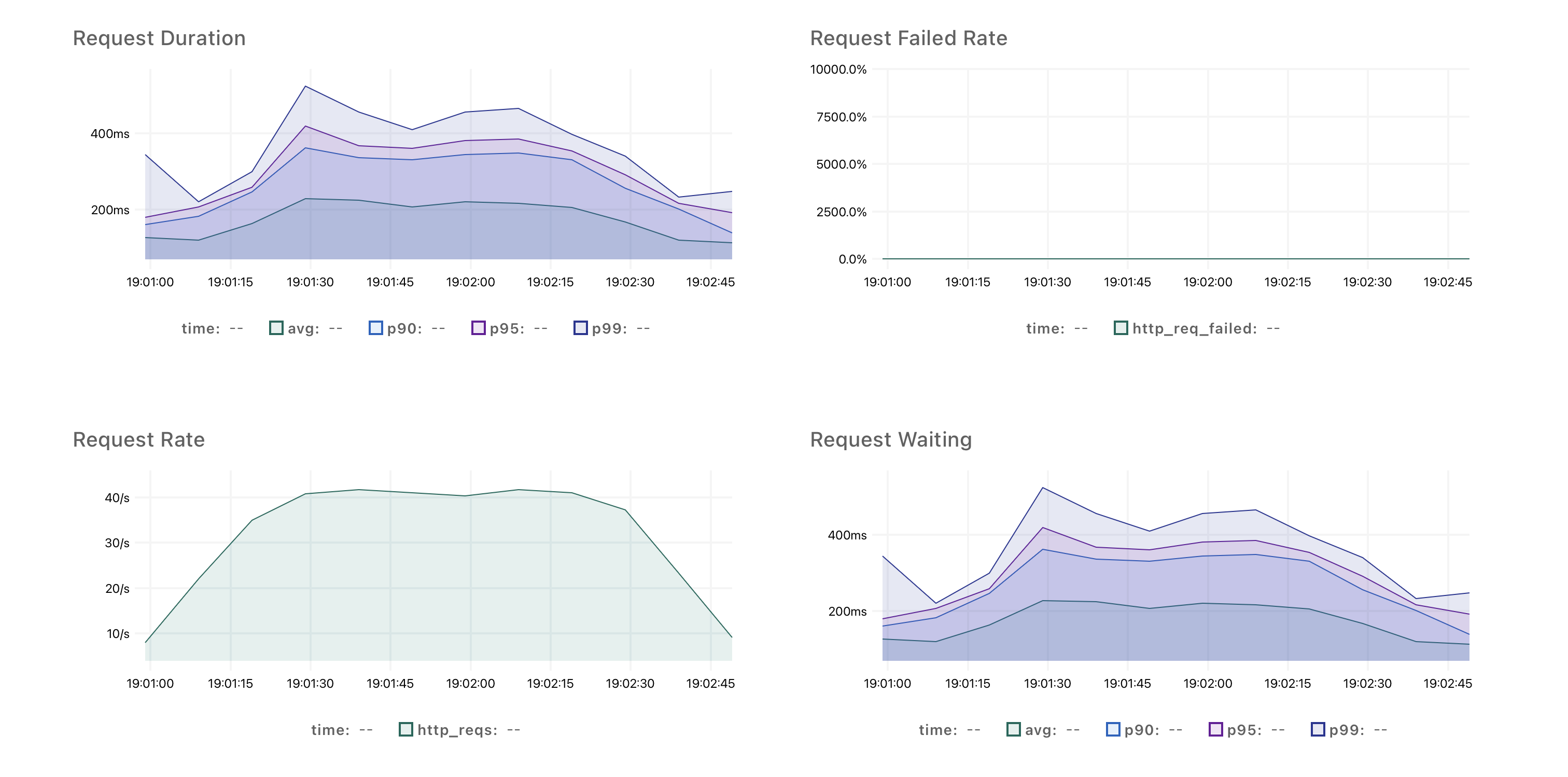Click the avg swatch in Request Duration legend
The height and width of the screenshot is (777, 1568).
click(x=276, y=328)
